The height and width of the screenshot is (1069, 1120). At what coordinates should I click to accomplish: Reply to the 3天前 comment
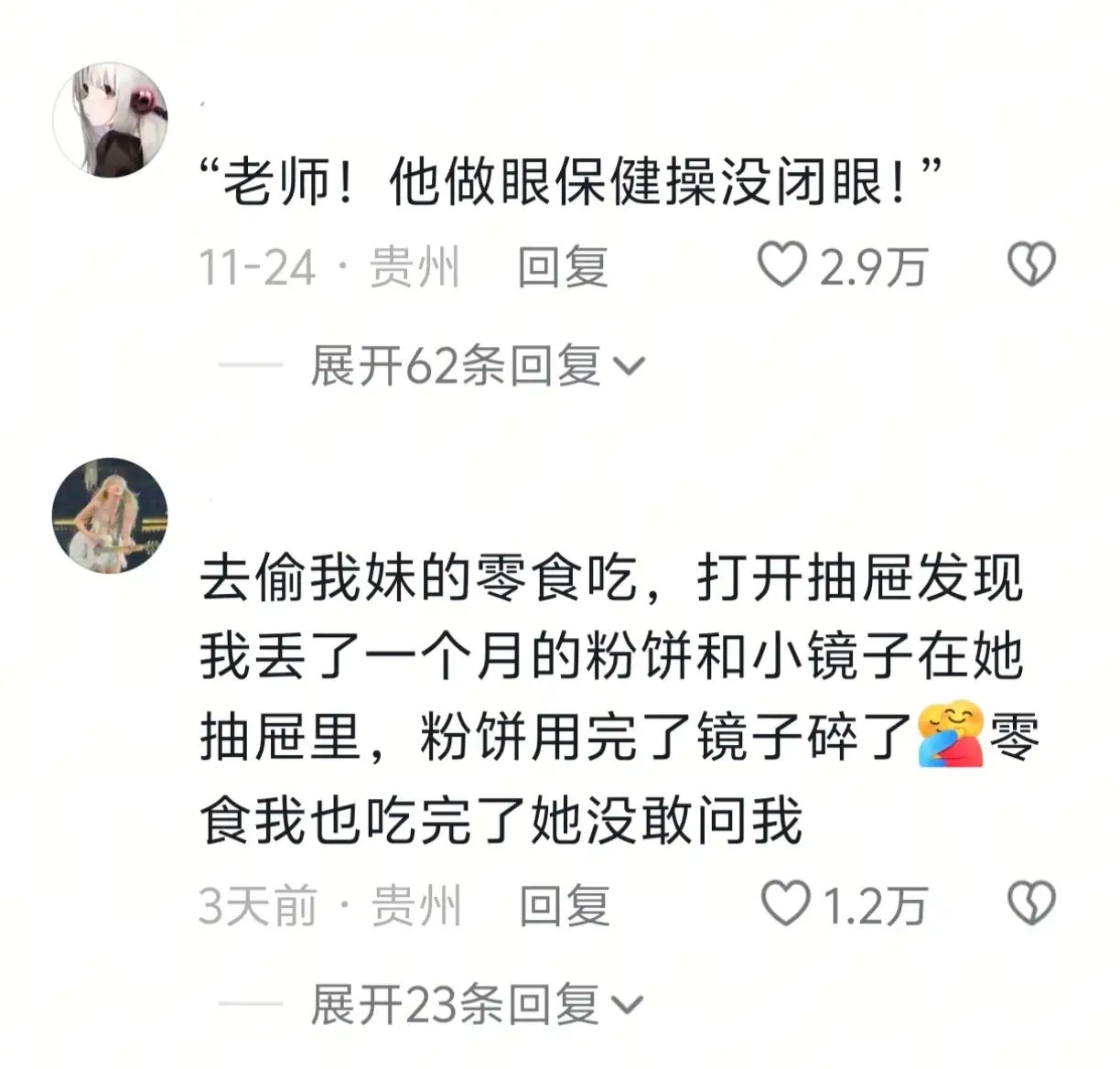[565, 906]
